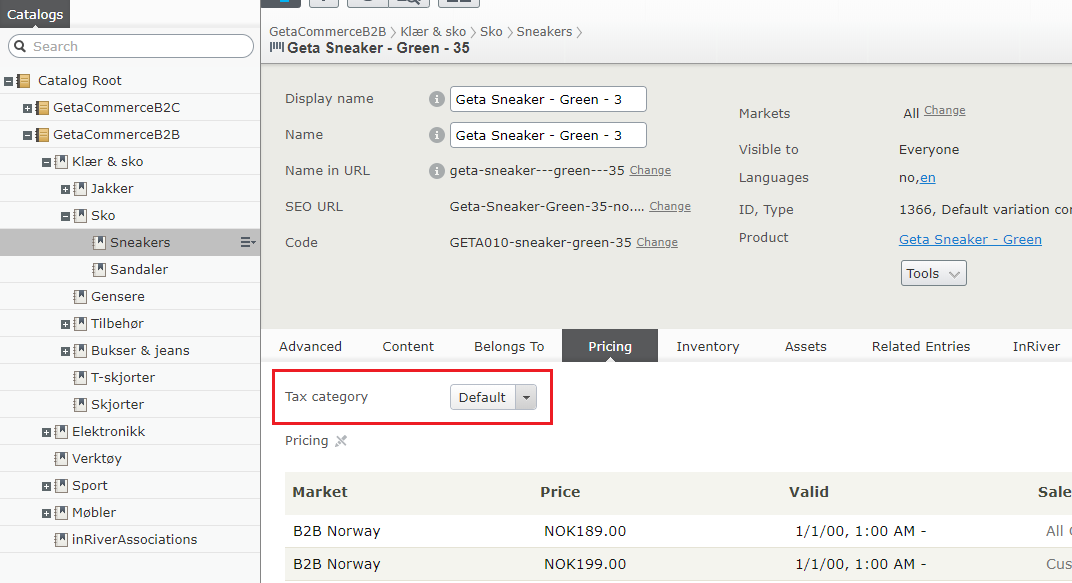The image size is (1072, 583).
Task: Click the Skjorter category icon
Action: (80, 405)
